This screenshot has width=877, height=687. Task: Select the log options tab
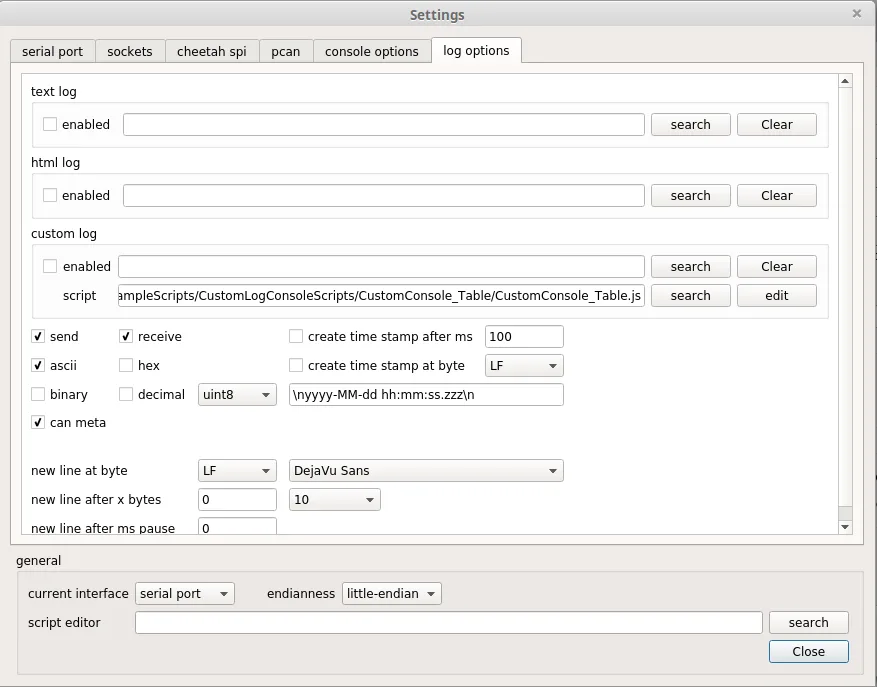tap(476, 50)
